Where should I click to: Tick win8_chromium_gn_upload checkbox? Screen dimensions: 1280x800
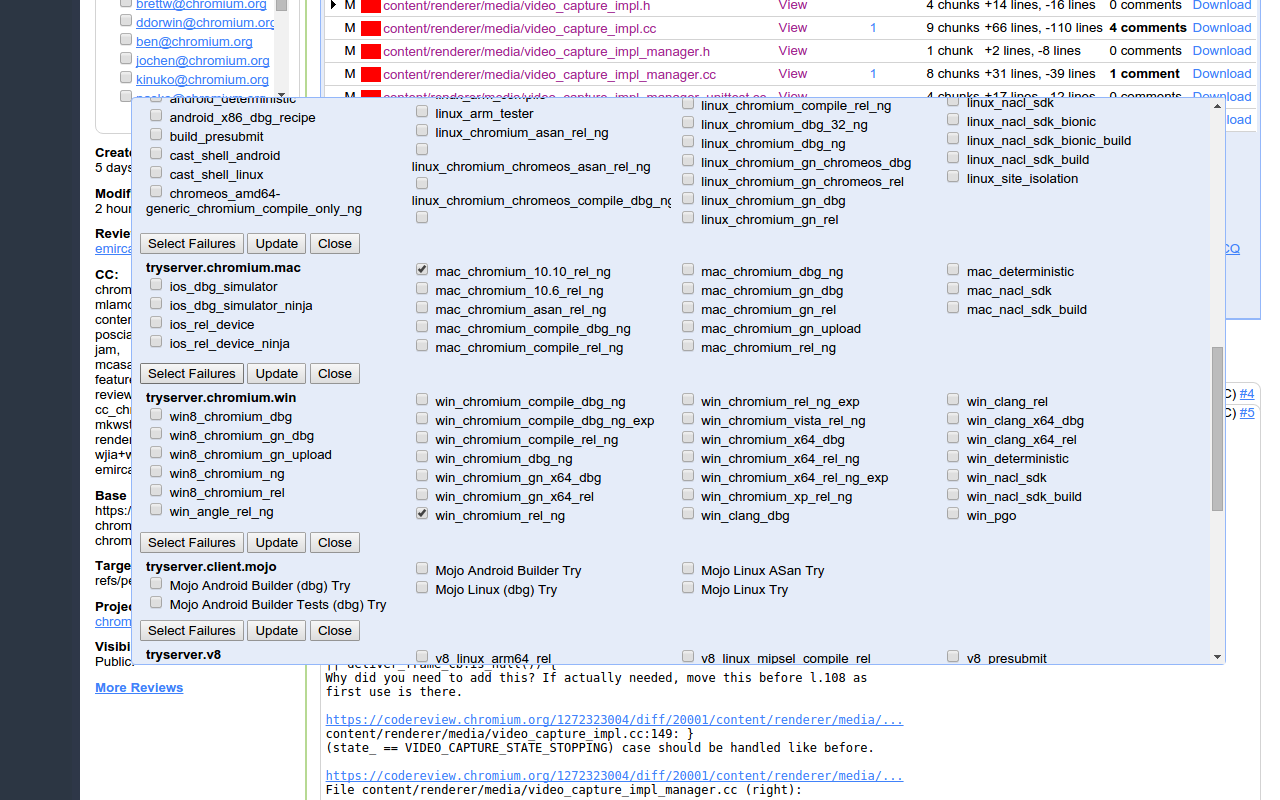click(x=156, y=453)
